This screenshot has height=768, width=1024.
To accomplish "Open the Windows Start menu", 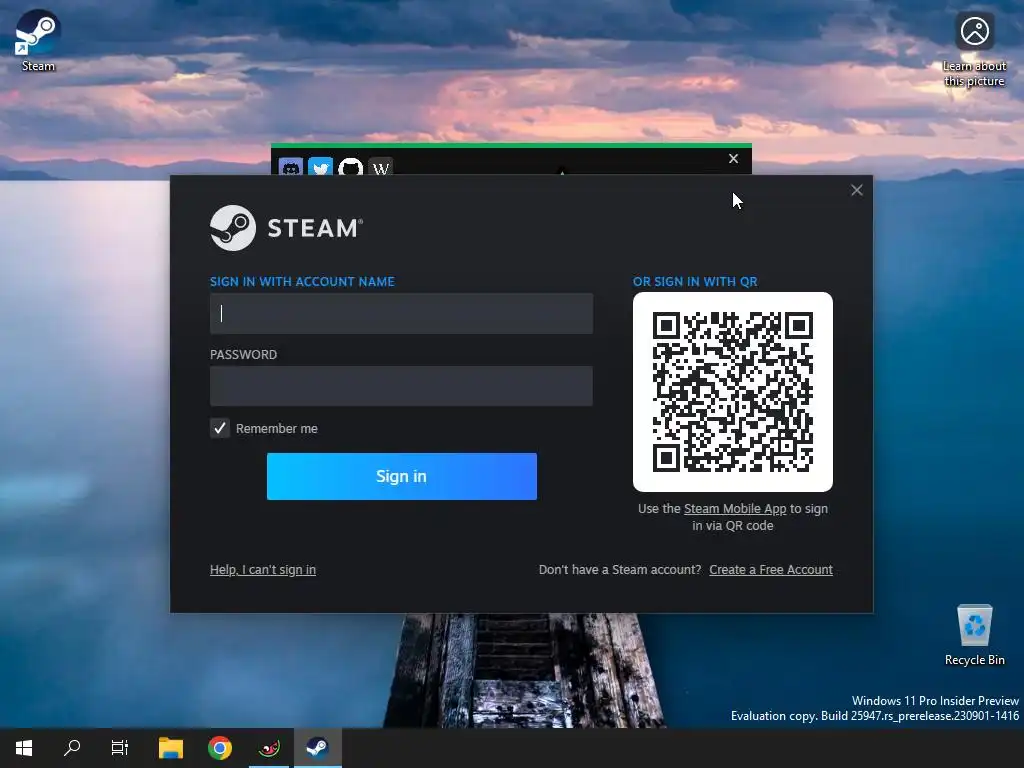I will [x=24, y=748].
